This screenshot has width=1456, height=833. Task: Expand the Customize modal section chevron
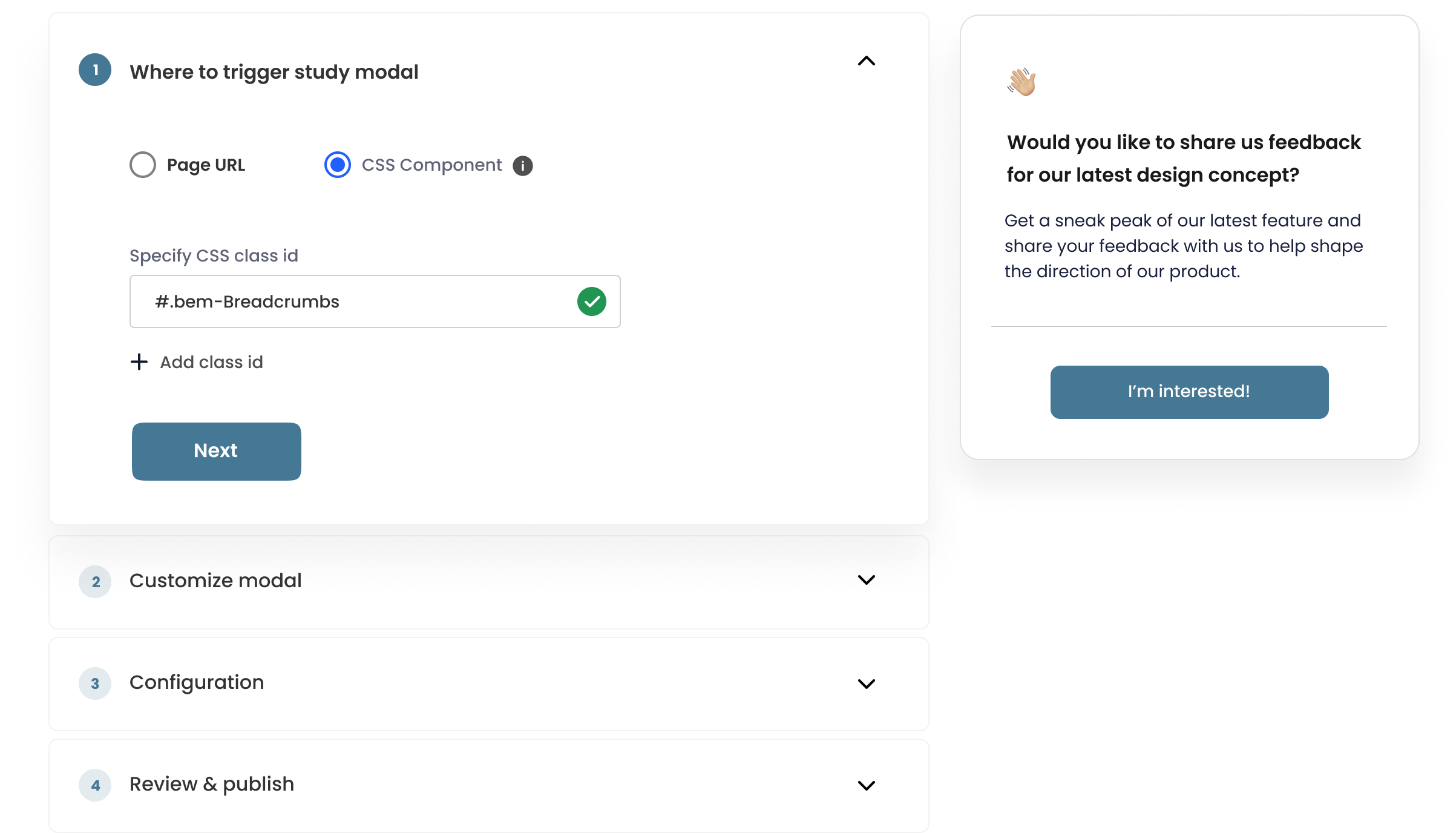[x=866, y=580]
